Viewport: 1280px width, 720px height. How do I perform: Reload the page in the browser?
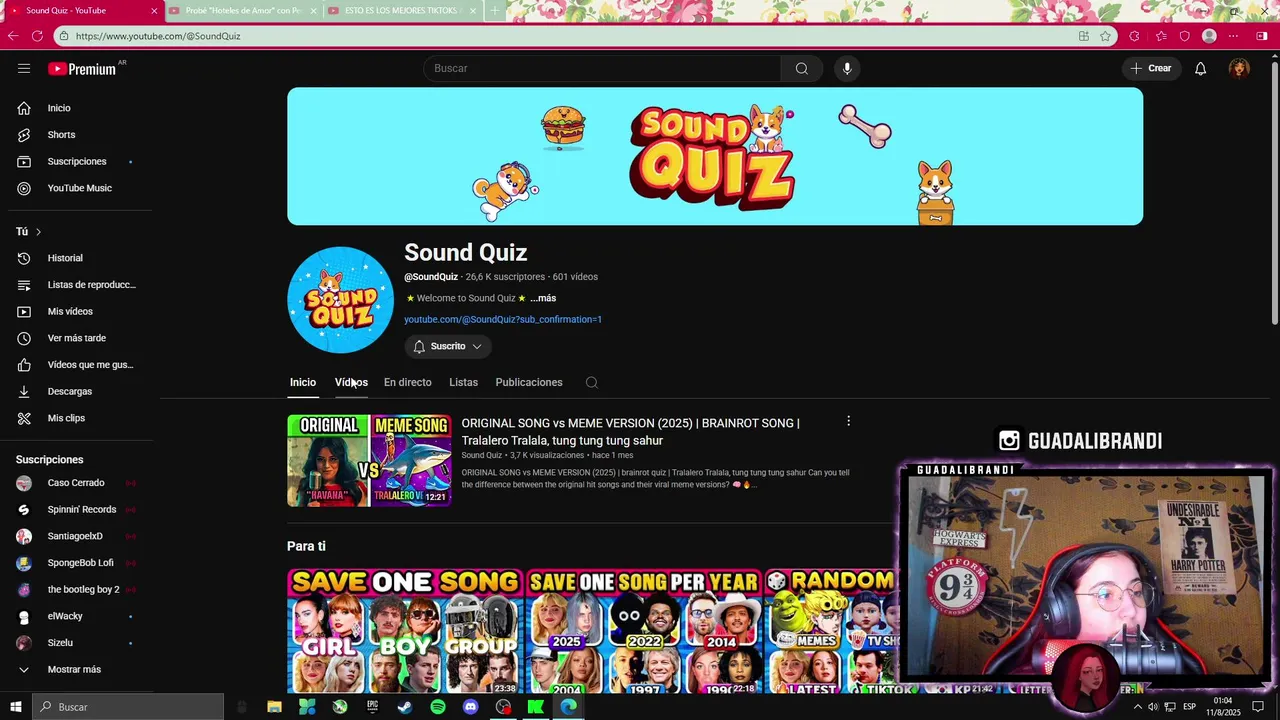(x=37, y=36)
